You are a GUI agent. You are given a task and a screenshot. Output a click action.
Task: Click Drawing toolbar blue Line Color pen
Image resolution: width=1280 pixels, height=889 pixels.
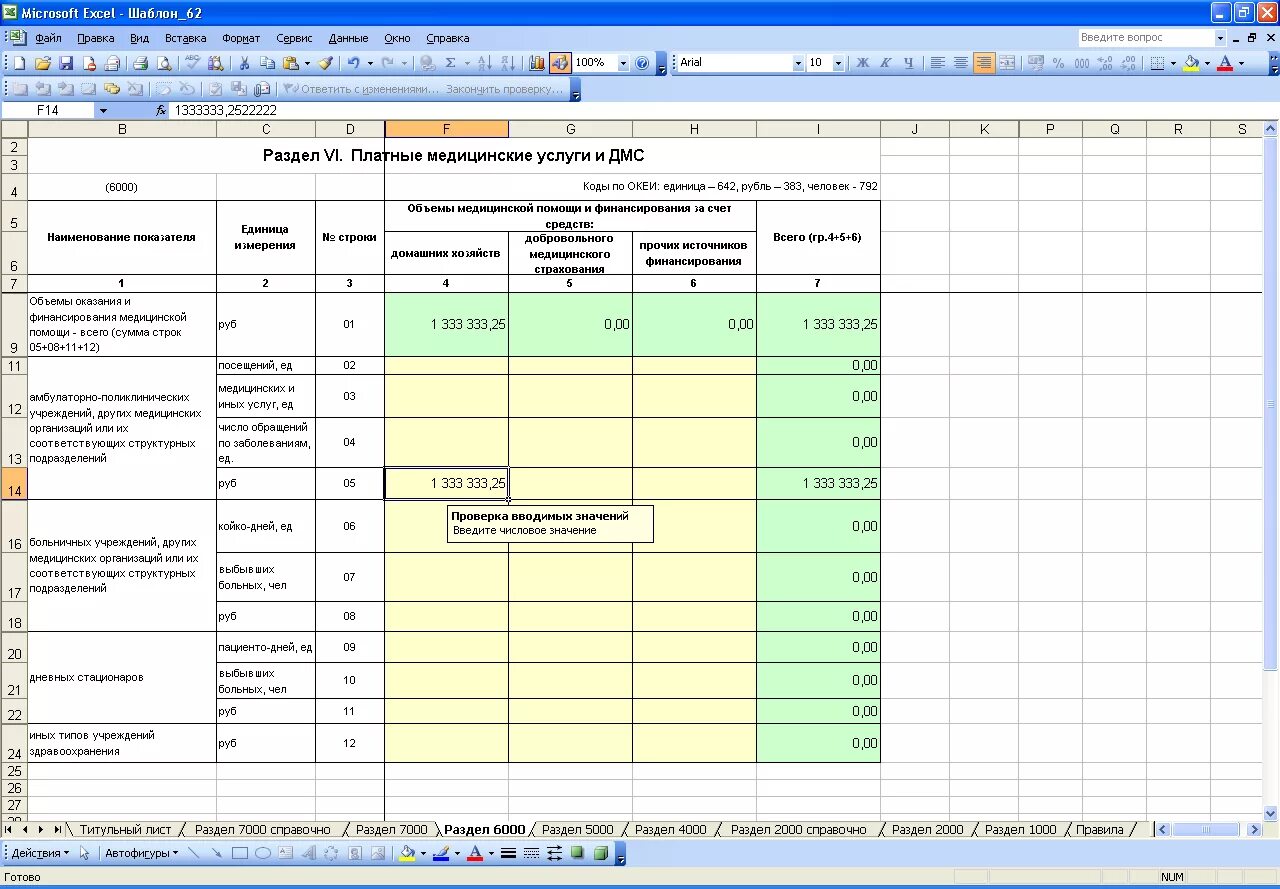click(441, 853)
